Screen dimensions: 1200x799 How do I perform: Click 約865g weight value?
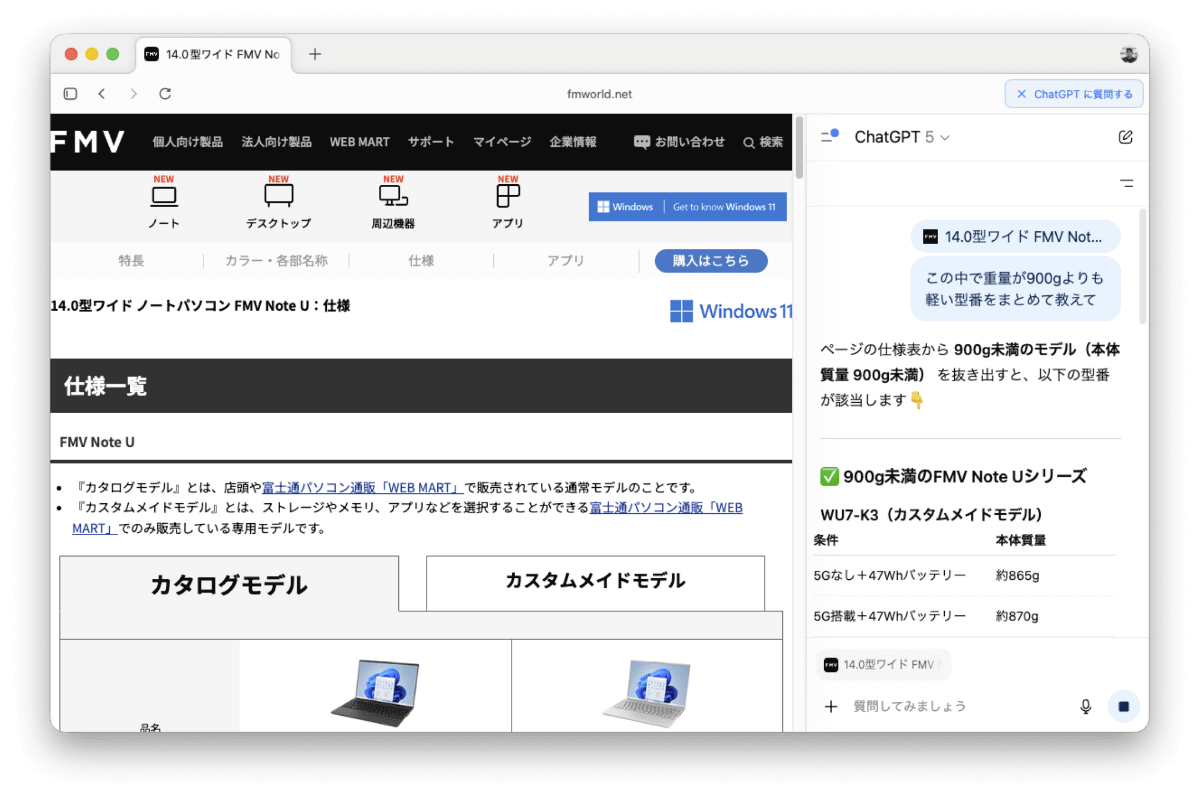1018,576
